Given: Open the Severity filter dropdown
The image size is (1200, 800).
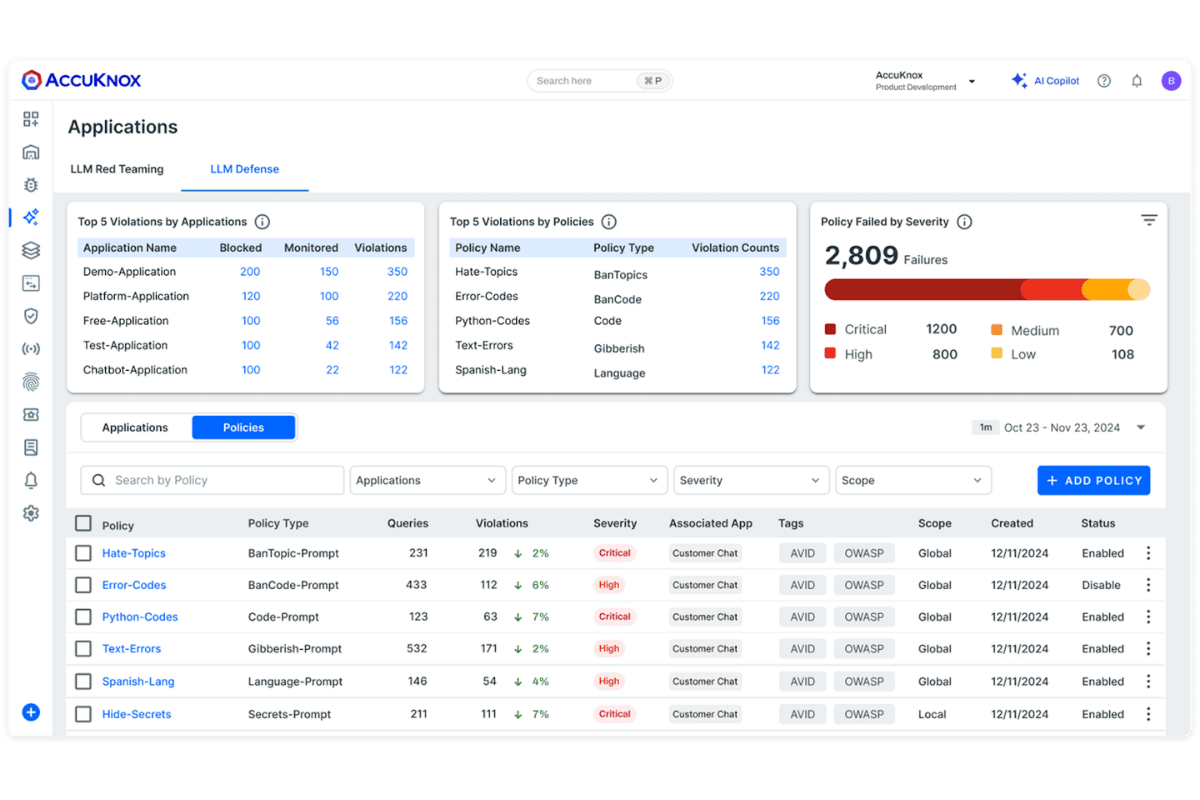Looking at the screenshot, I should (751, 480).
